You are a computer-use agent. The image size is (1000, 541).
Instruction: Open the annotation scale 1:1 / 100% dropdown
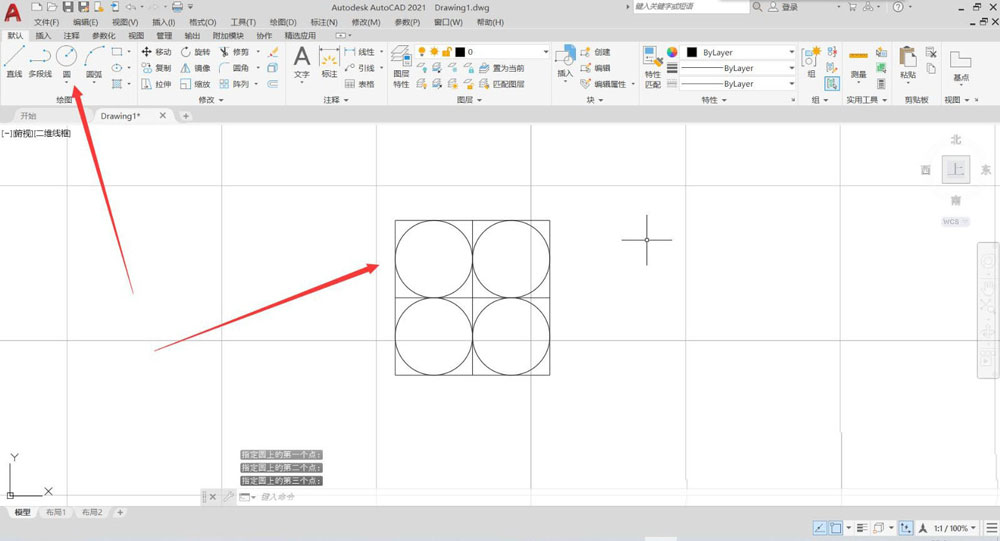point(955,528)
